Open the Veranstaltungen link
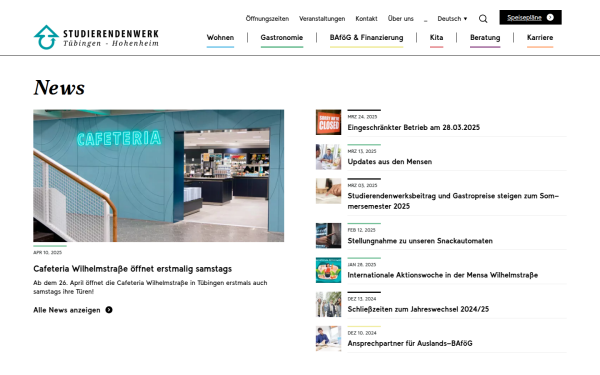This screenshot has height=375, width=600. (322, 18)
